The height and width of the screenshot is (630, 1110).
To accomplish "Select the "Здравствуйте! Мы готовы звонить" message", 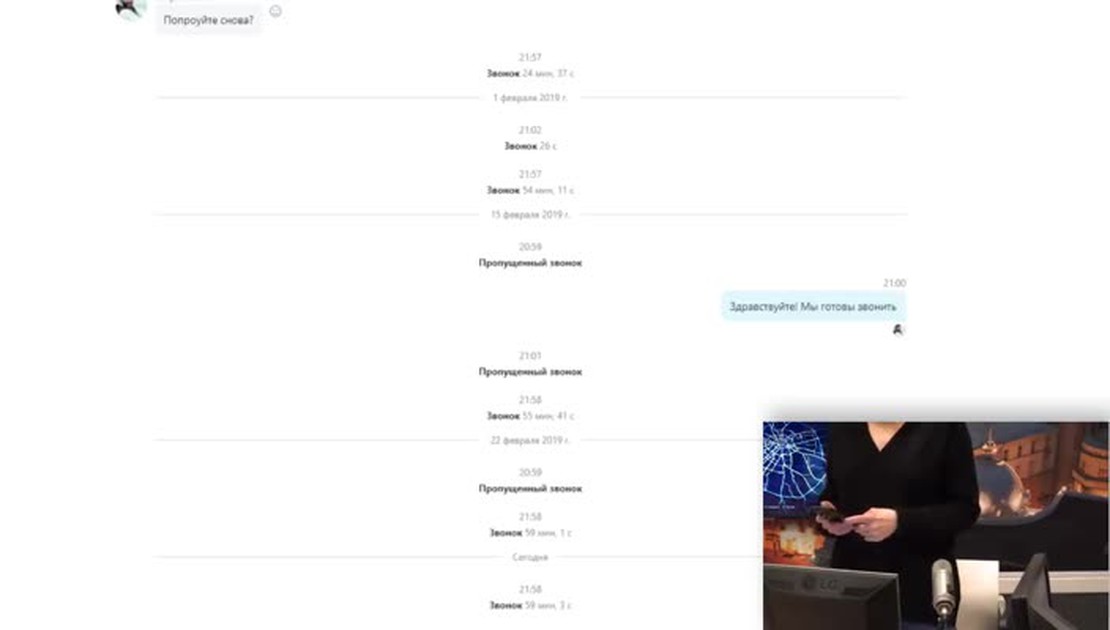I will pyautogui.click(x=813, y=307).
